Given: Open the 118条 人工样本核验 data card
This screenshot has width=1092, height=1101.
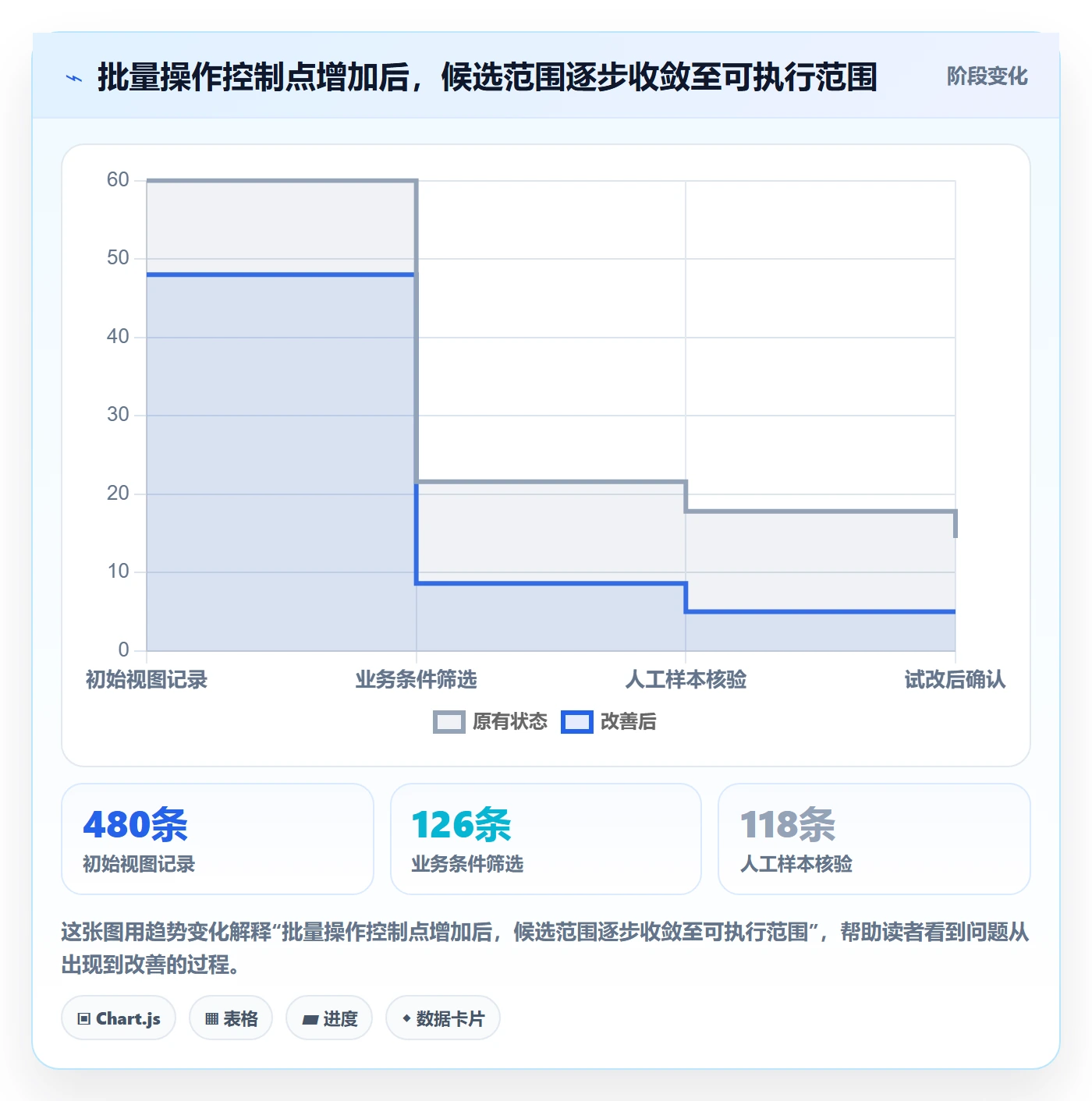Looking at the screenshot, I should 874,839.
